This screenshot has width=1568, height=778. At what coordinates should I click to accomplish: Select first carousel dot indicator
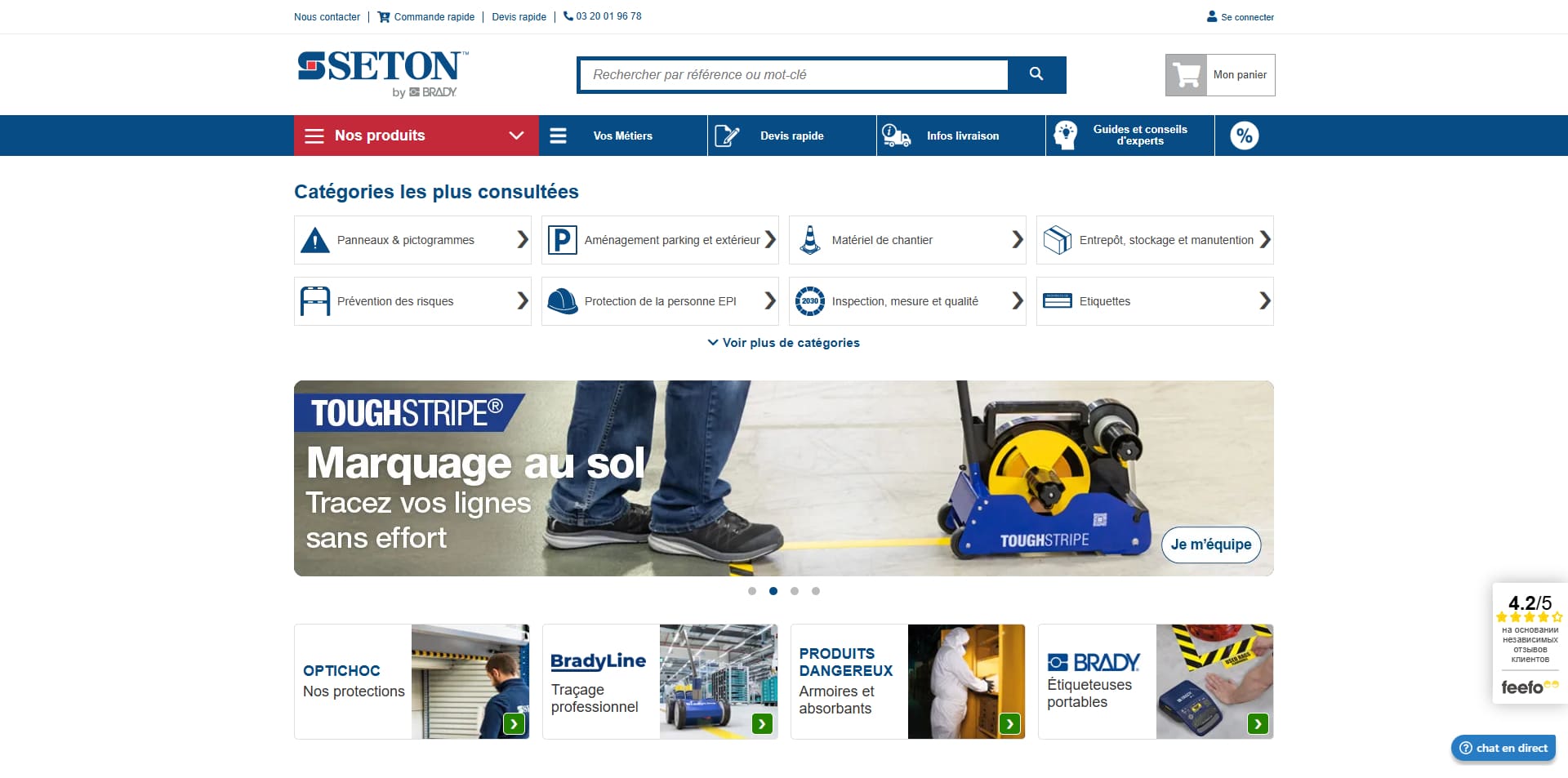tap(752, 591)
